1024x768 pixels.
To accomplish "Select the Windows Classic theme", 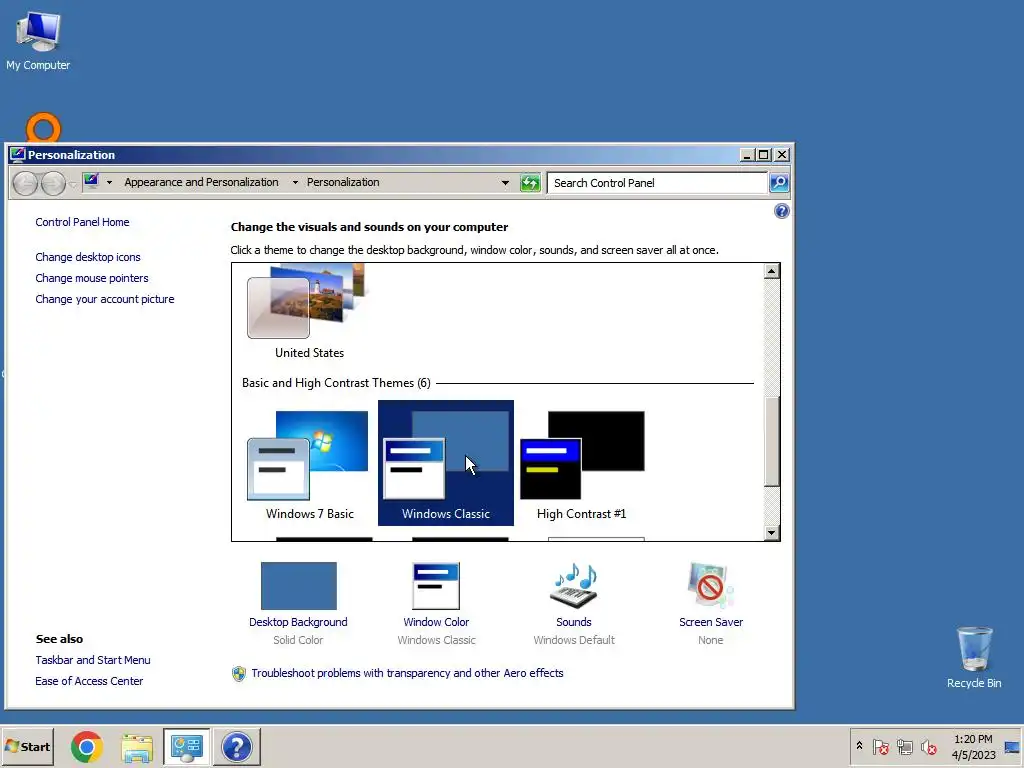I will point(445,463).
